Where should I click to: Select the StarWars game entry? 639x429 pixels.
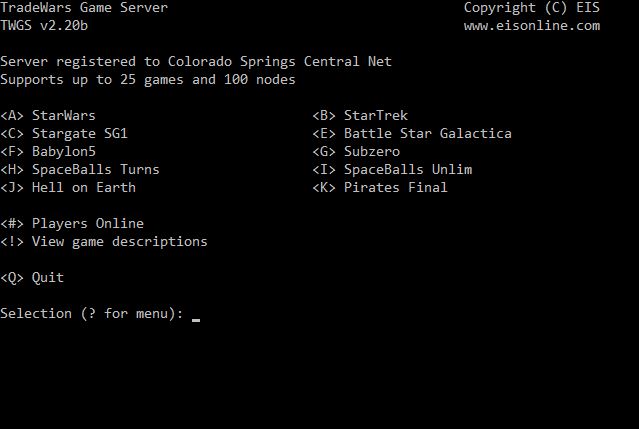click(x=48, y=115)
